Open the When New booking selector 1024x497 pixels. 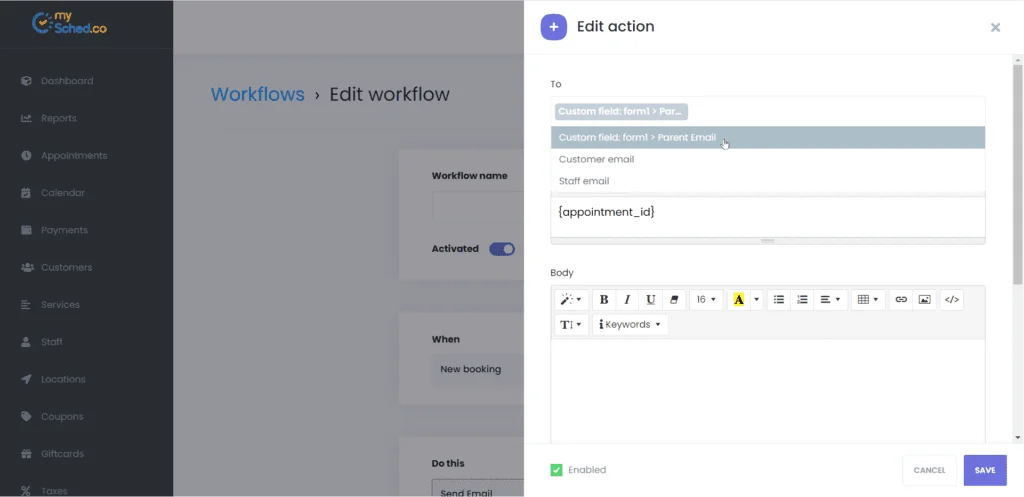[477, 370]
